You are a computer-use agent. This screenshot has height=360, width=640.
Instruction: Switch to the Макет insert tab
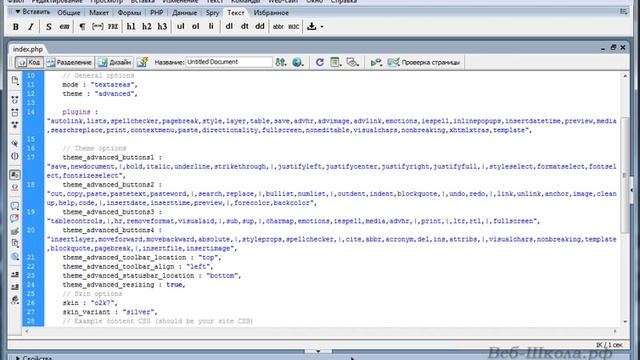point(99,13)
